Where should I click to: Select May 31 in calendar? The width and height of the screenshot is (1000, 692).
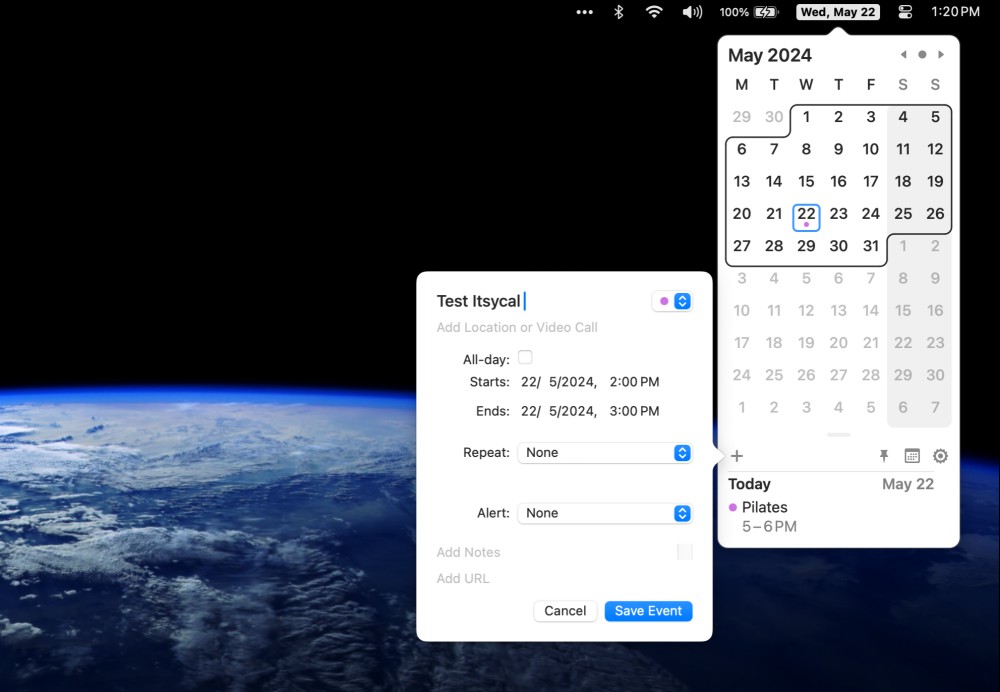[x=871, y=246]
